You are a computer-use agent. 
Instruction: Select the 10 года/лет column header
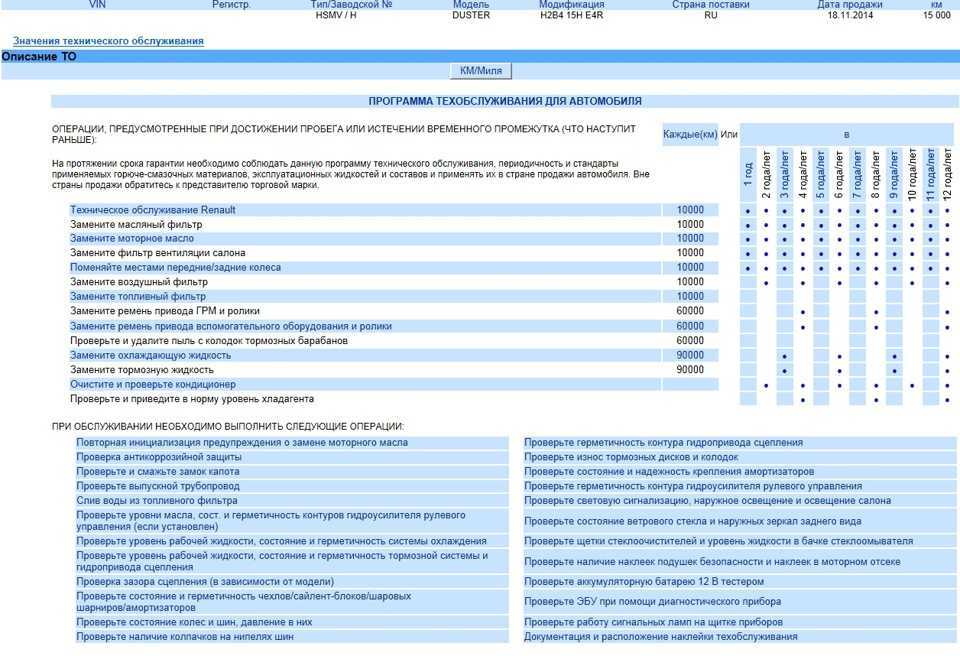[x=912, y=175]
